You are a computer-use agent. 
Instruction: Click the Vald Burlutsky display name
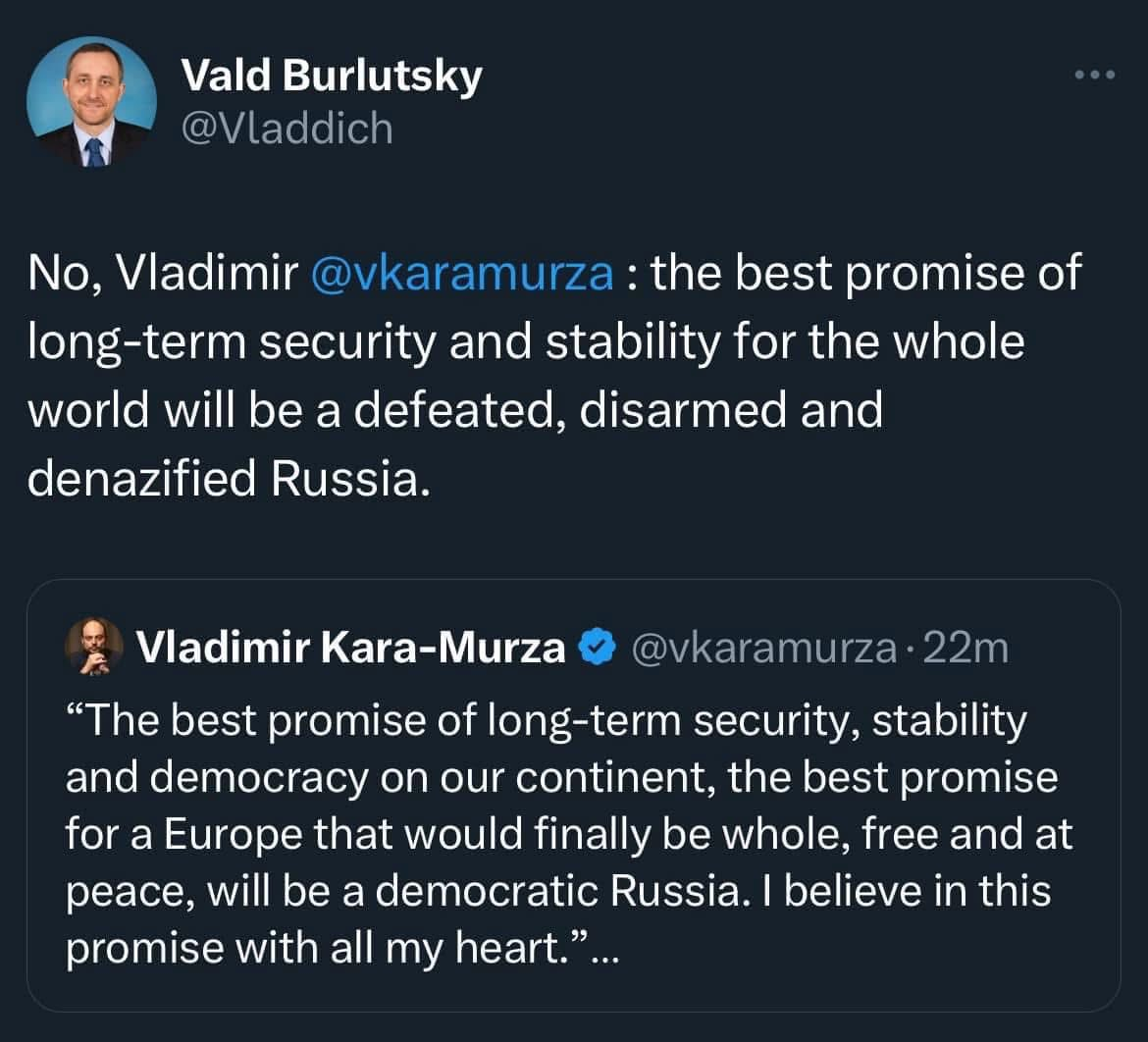coord(332,76)
